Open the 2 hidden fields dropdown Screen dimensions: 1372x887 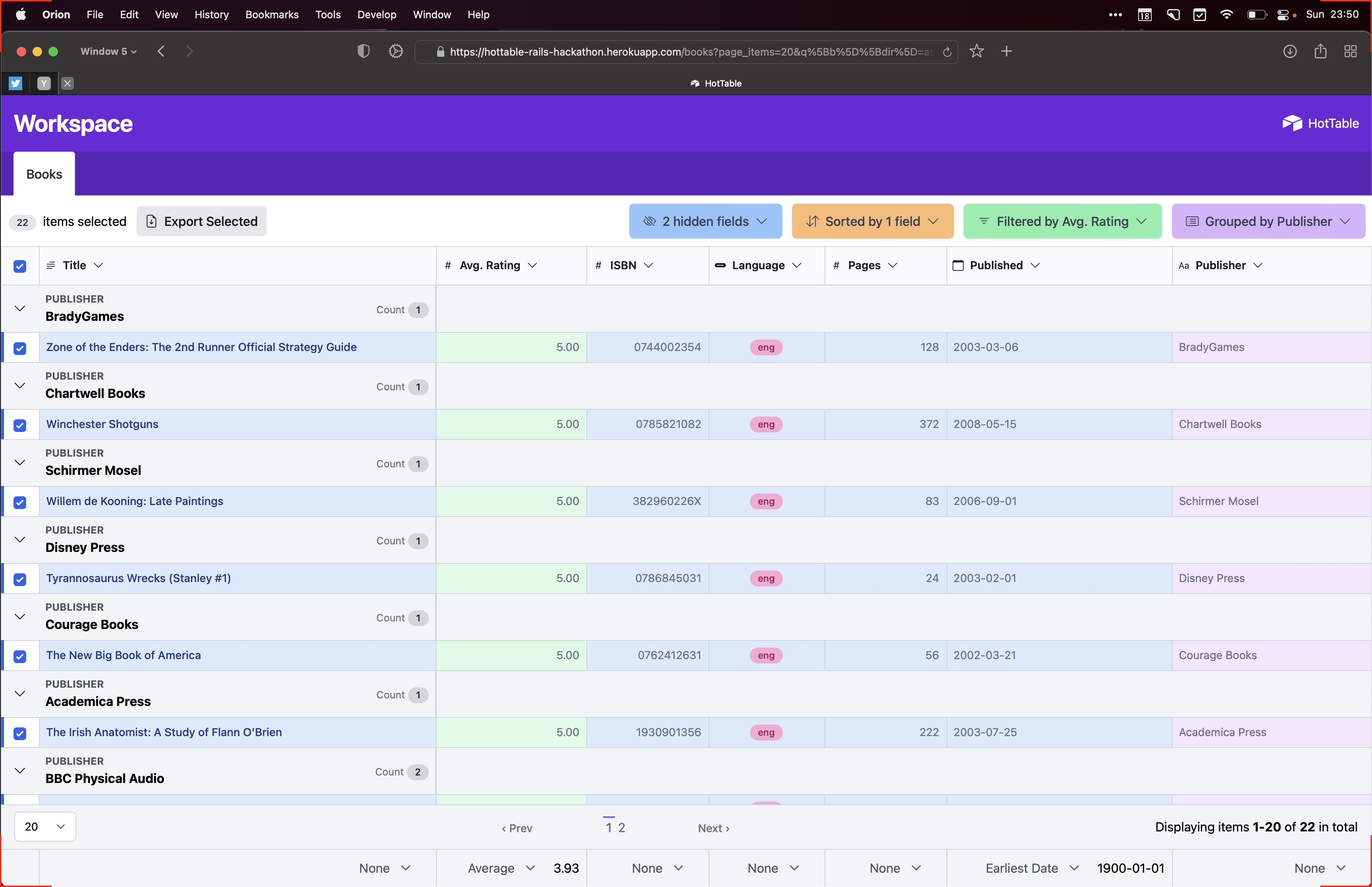(x=705, y=221)
